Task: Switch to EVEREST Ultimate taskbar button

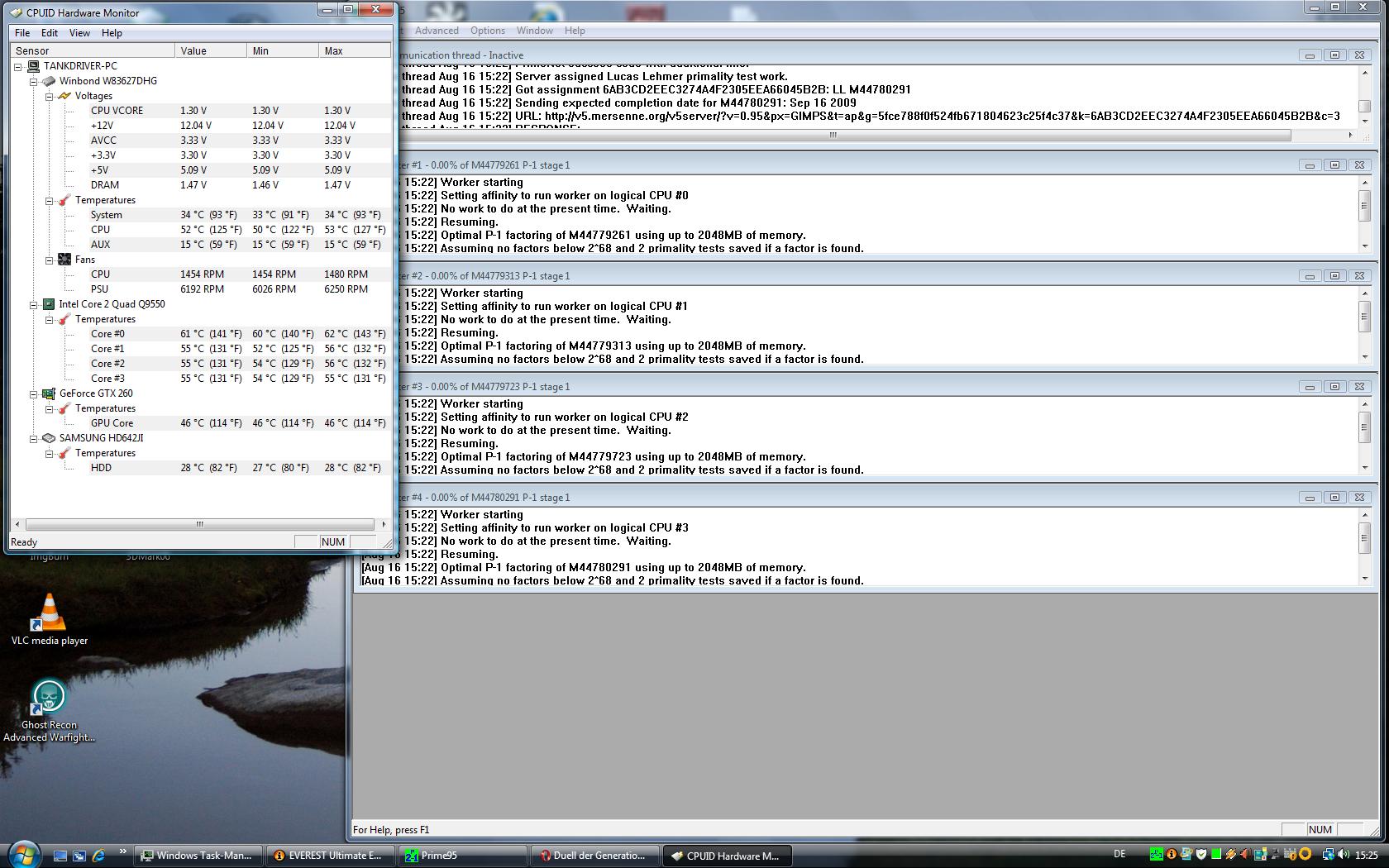Action: click(331, 856)
